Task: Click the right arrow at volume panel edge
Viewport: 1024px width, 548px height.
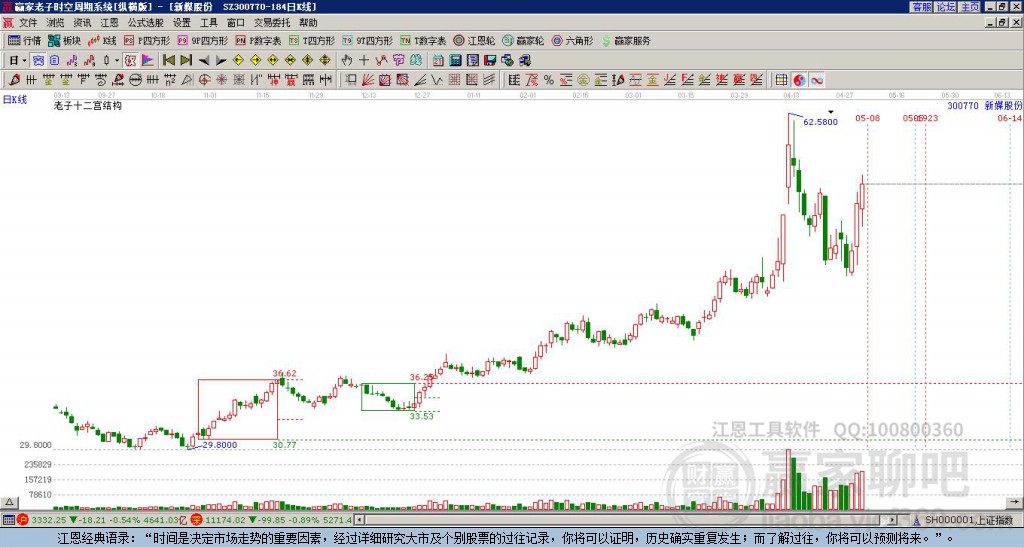Action: [x=1016, y=502]
